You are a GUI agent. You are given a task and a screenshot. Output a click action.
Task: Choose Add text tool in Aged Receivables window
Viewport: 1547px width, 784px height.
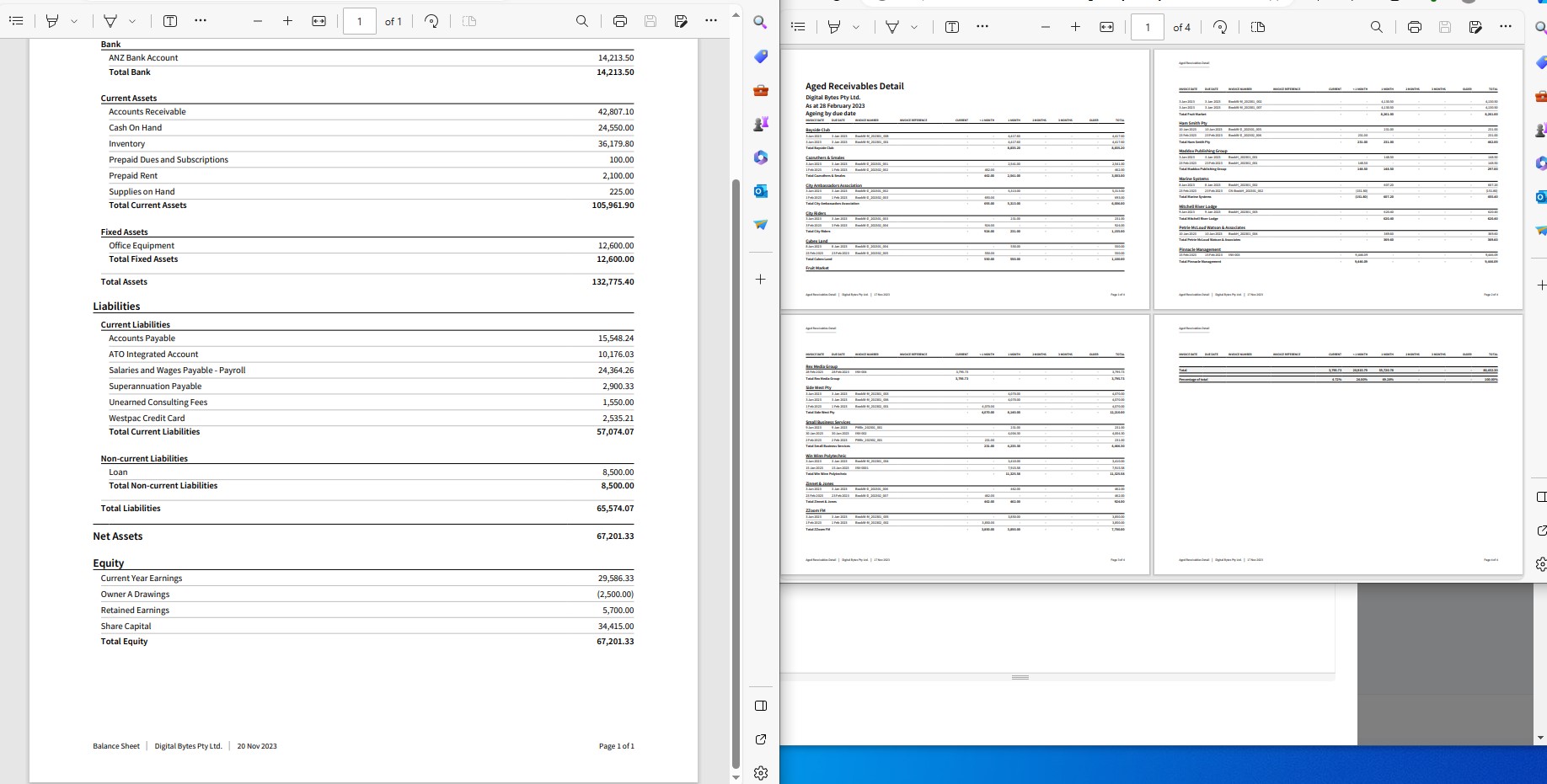pos(952,27)
